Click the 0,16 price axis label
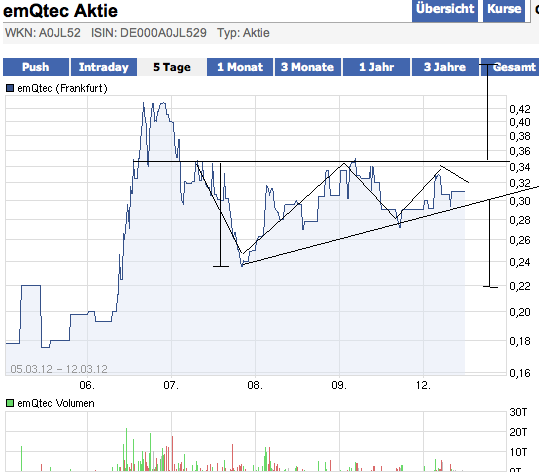539x472 pixels. pyautogui.click(x=520, y=373)
